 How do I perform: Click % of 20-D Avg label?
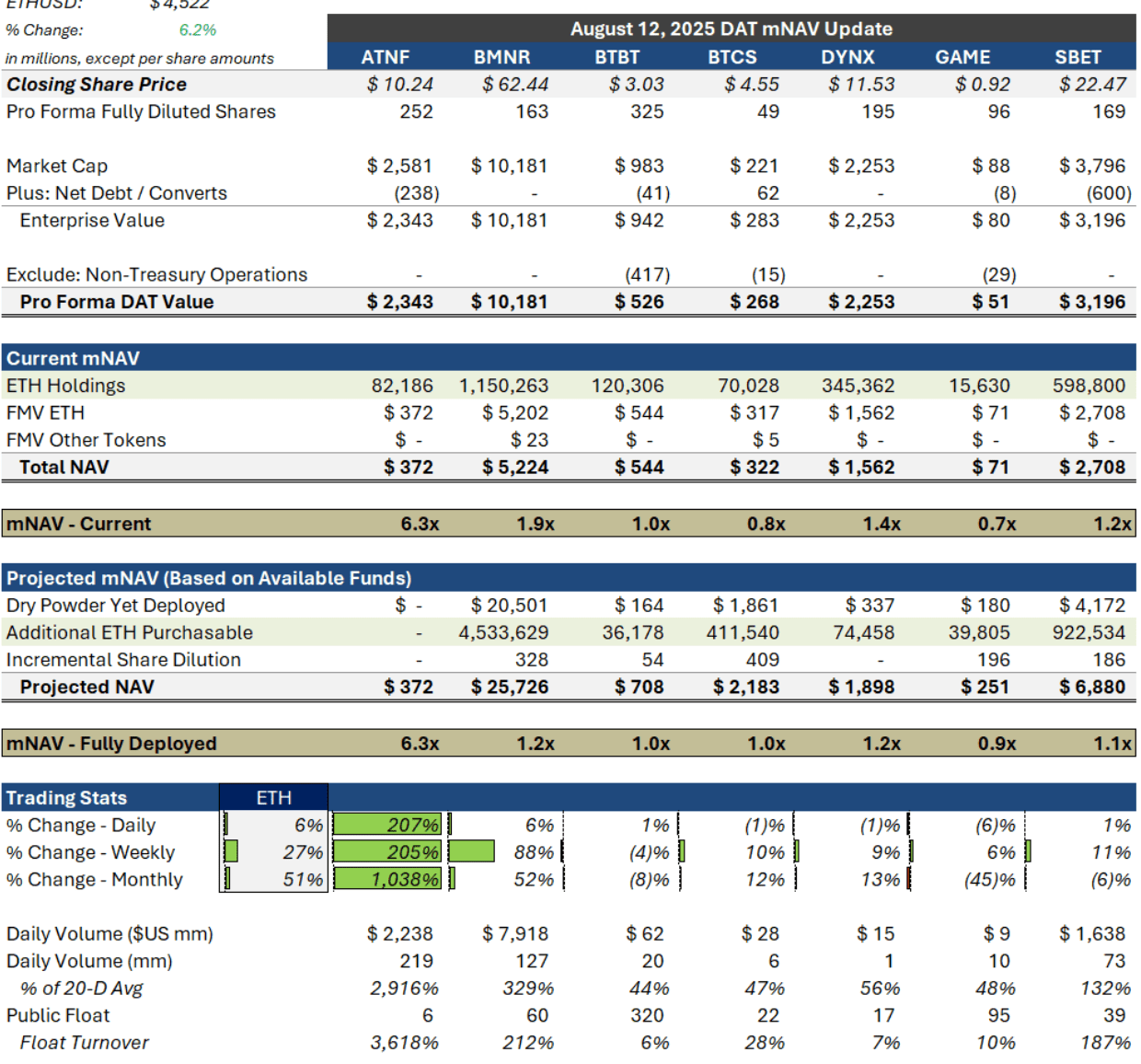[x=81, y=989]
